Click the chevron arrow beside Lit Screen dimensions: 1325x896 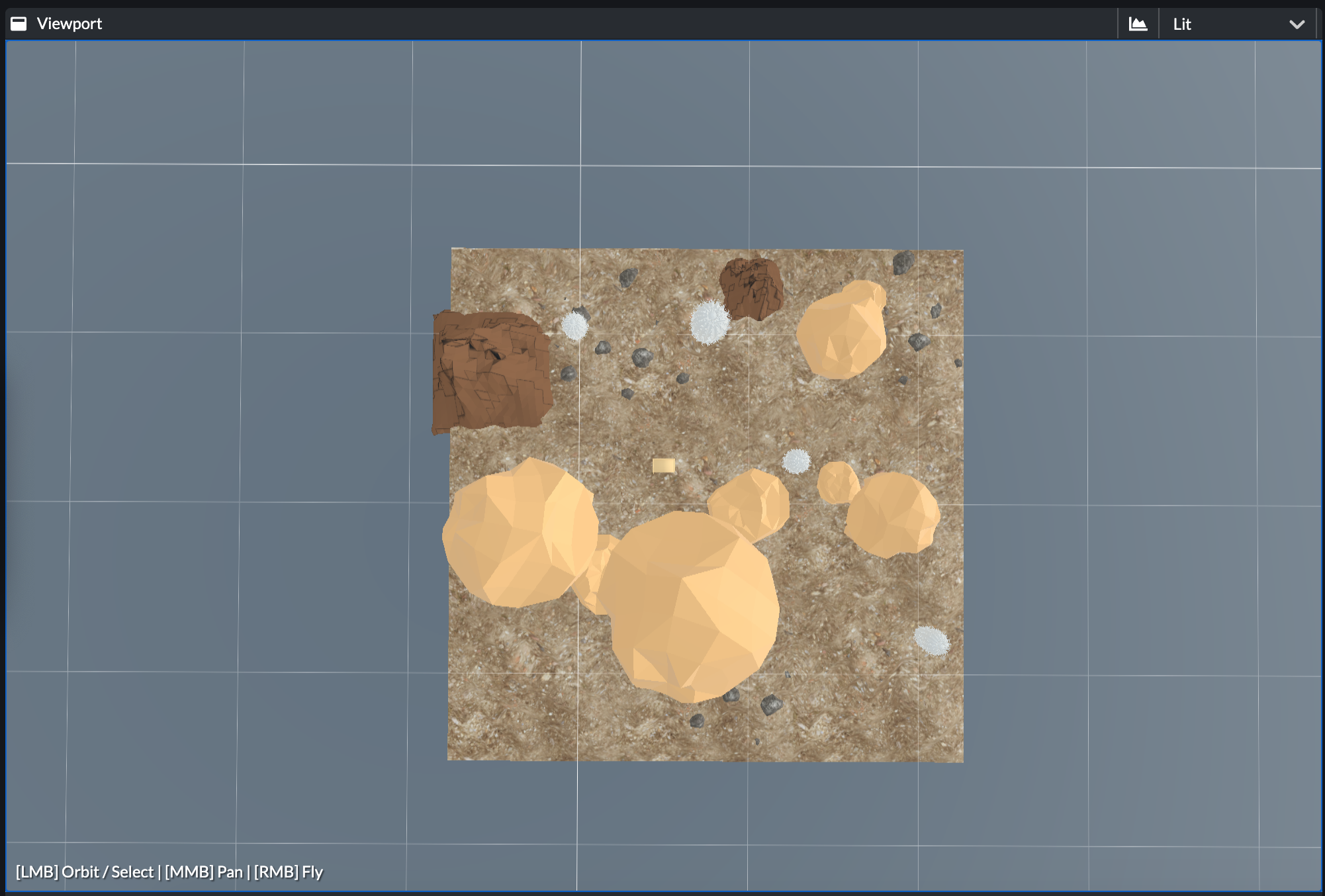(1297, 24)
